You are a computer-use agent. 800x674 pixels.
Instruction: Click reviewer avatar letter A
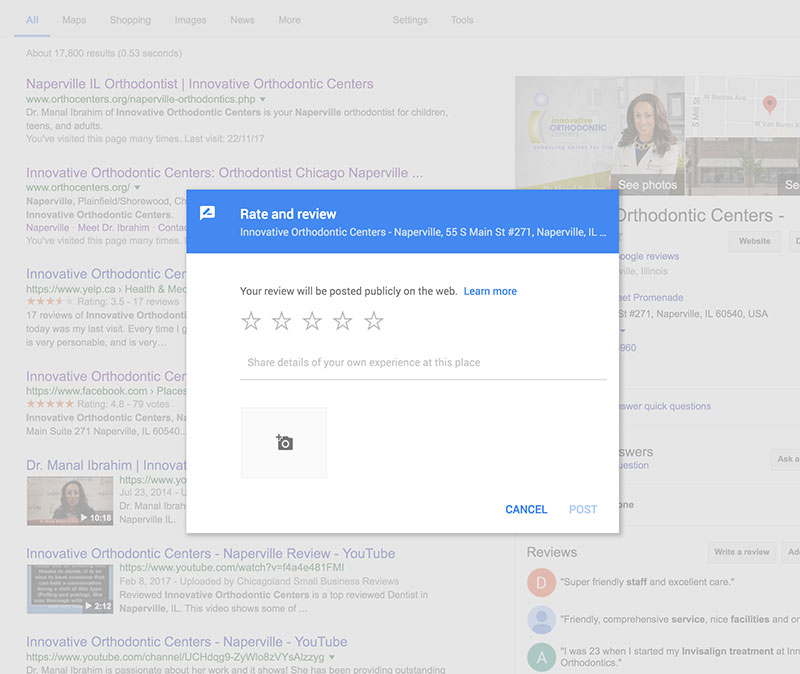pyautogui.click(x=541, y=657)
